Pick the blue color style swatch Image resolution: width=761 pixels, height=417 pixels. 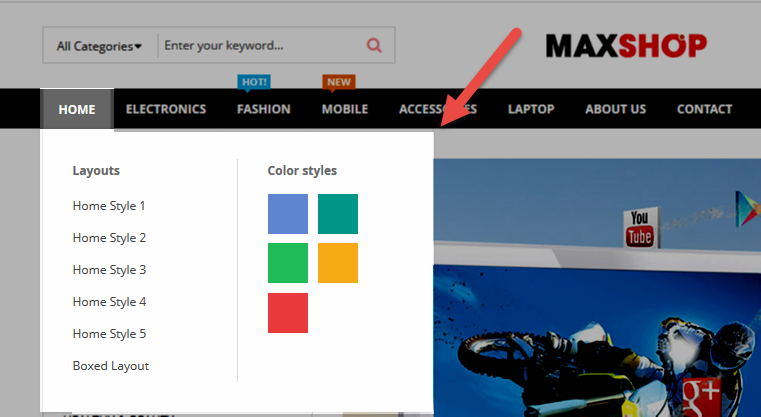coord(288,214)
